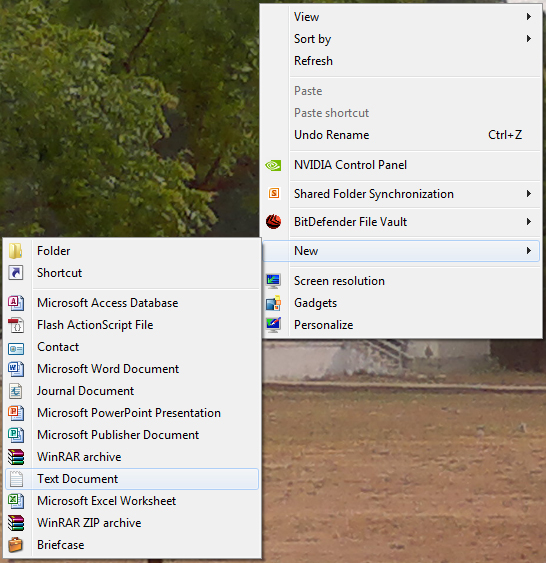Image resolution: width=546 pixels, height=563 pixels.
Task: Choose Sort by from context menu
Action: (x=401, y=38)
